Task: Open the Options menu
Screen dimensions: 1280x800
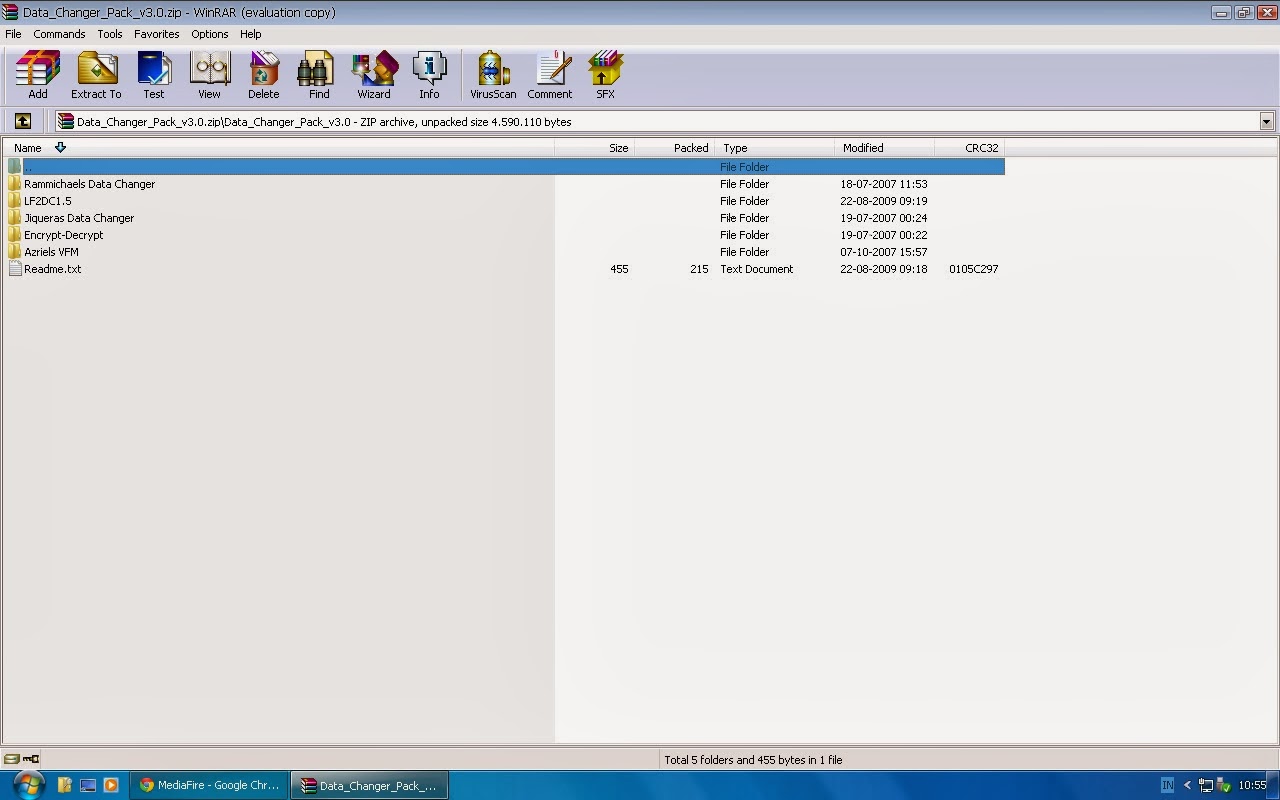Action: coord(210,34)
